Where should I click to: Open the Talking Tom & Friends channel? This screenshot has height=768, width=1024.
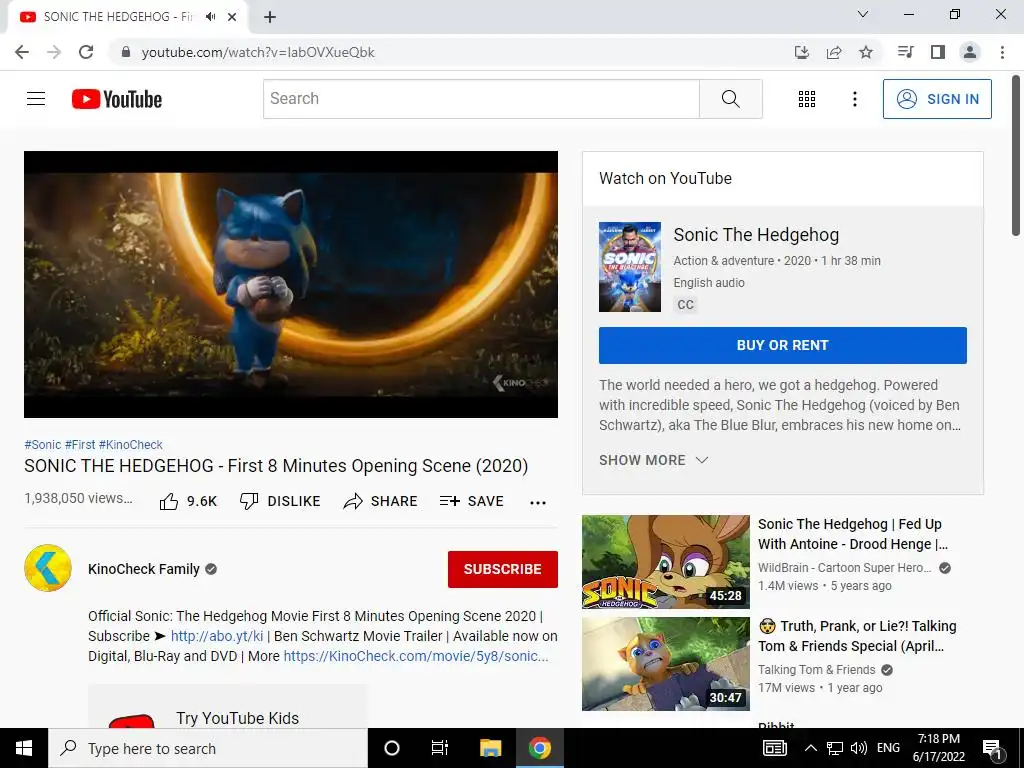[816, 670]
